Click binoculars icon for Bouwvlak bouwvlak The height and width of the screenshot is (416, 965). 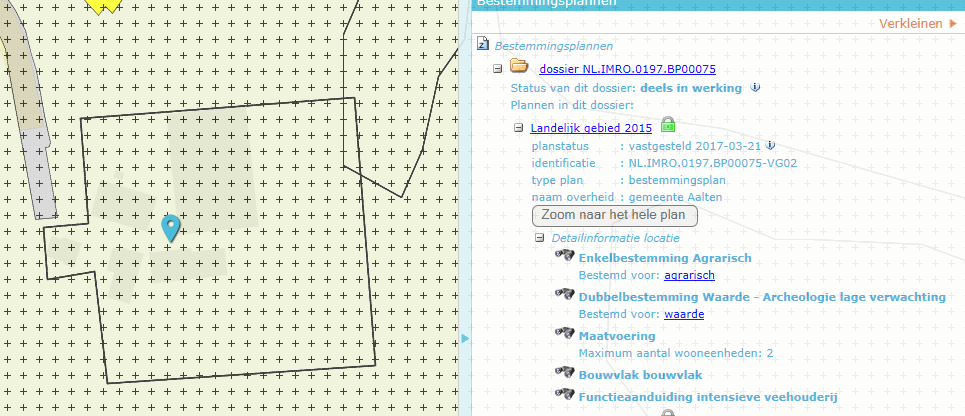pyautogui.click(x=565, y=372)
